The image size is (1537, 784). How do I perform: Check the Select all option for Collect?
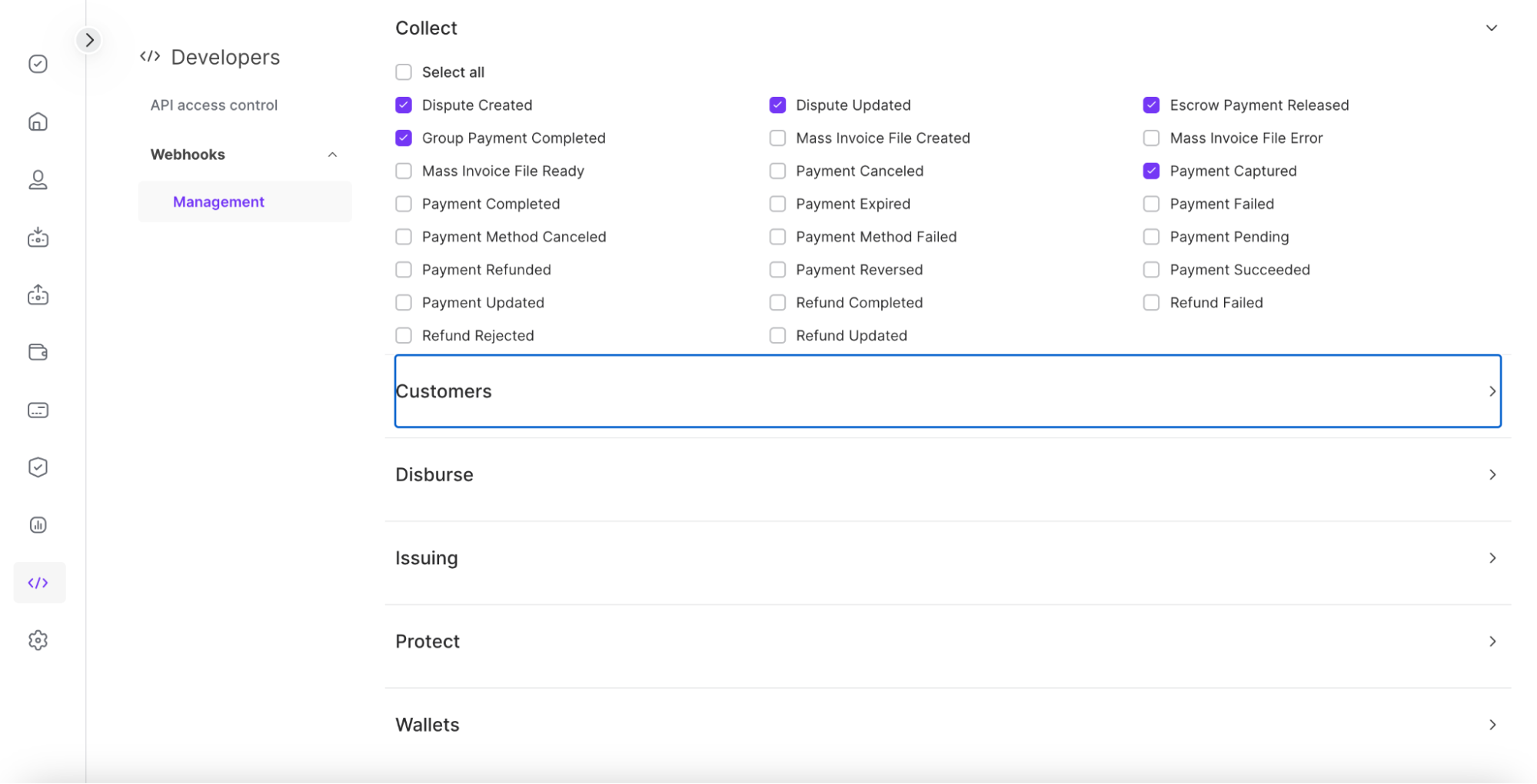[403, 71]
